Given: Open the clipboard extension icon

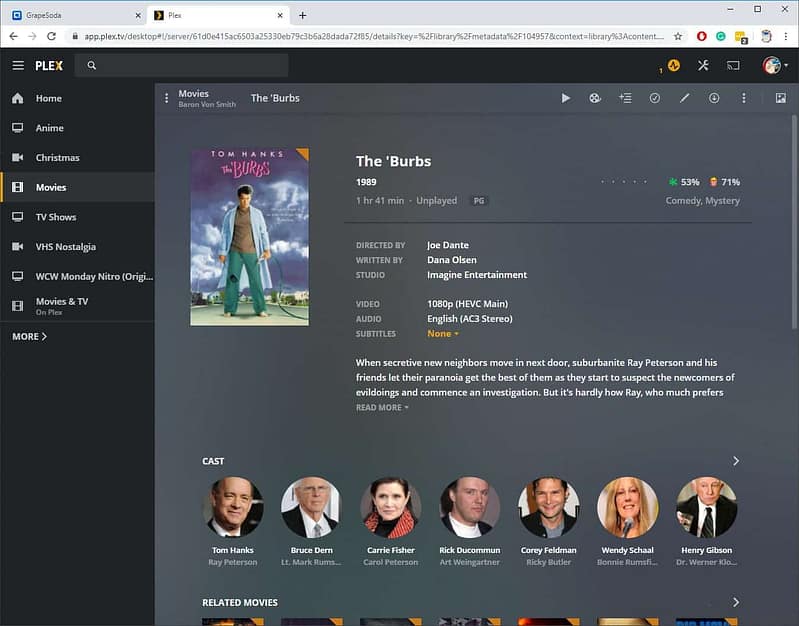Looking at the screenshot, I should [x=766, y=36].
